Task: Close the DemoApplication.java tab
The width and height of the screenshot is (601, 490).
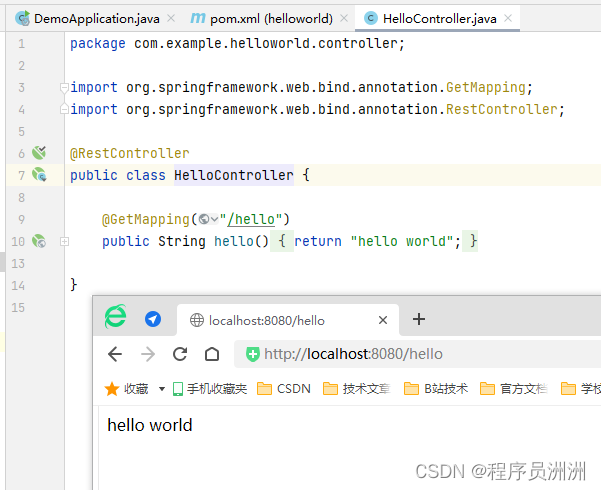Action: (x=171, y=18)
